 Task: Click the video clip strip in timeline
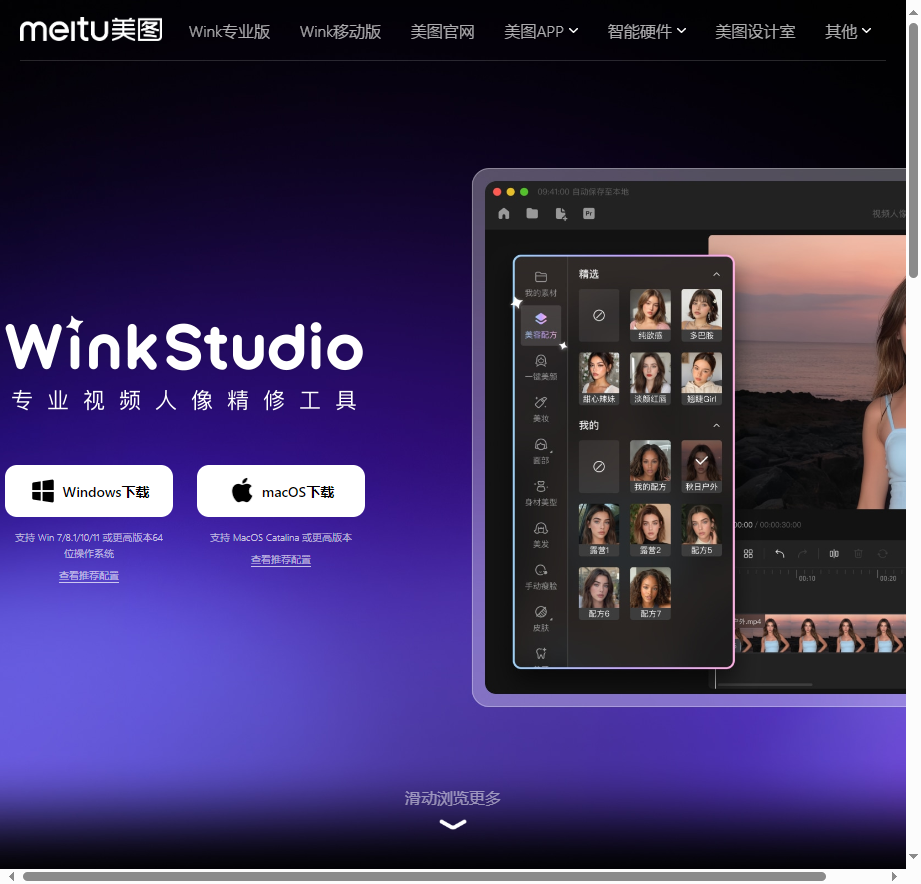pos(819,634)
